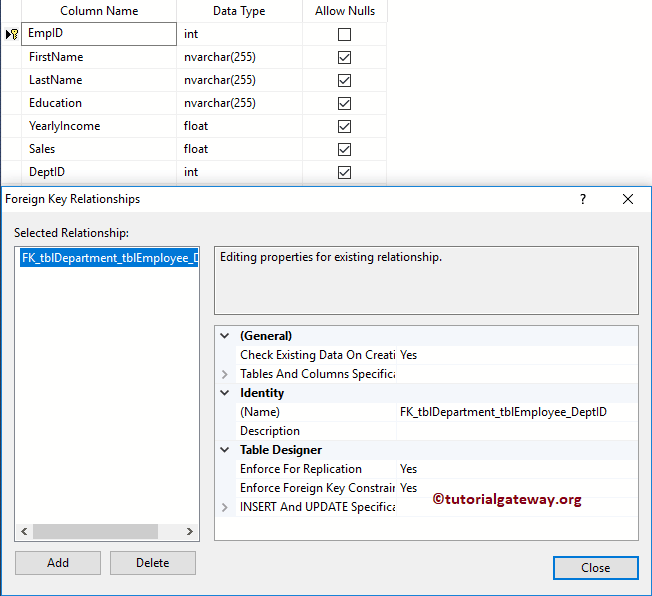Select Enforce For Replication property
This screenshot has width=652, height=596.
point(317,469)
